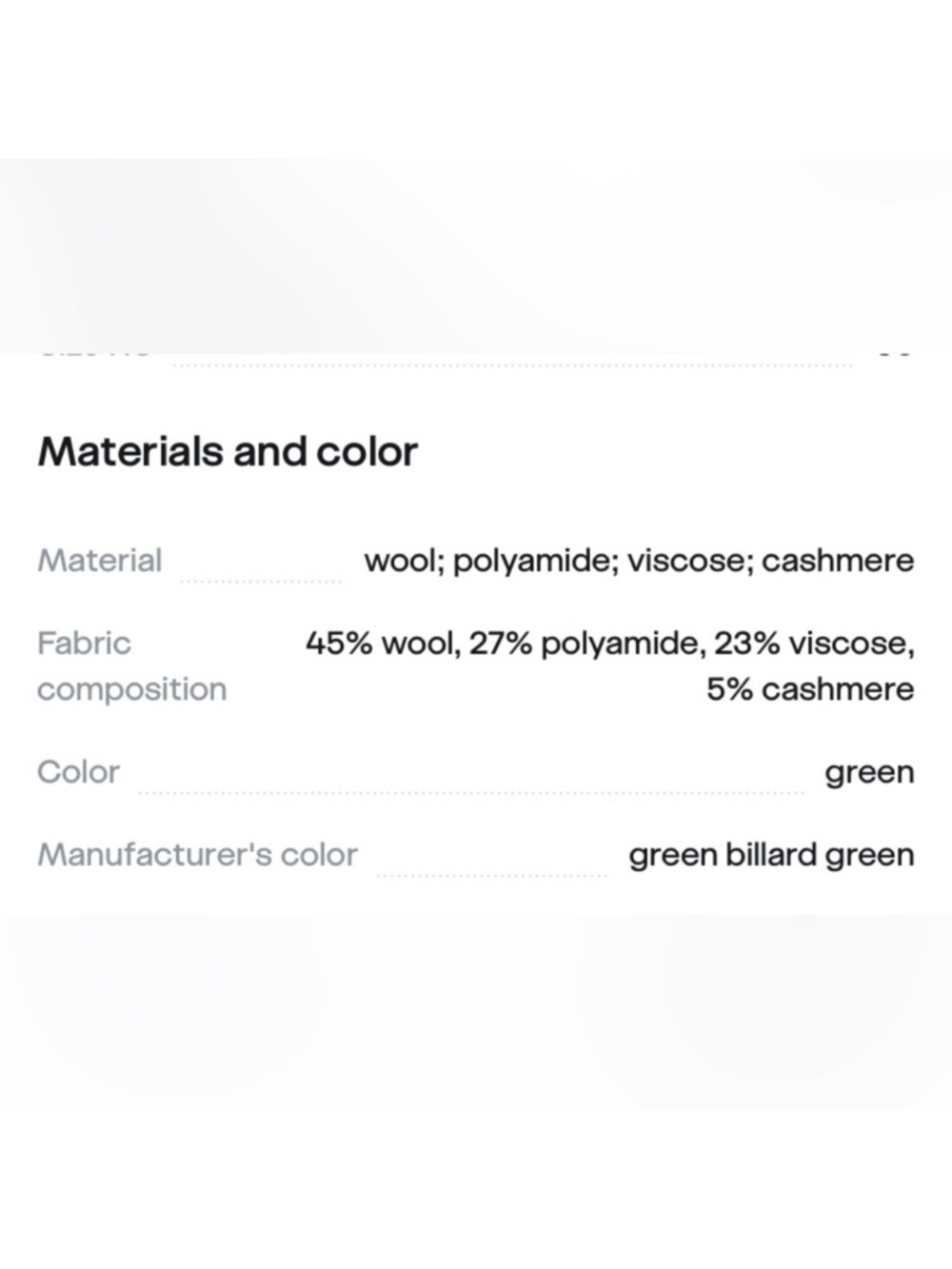
Task: Click the green color value
Action: coord(869,773)
